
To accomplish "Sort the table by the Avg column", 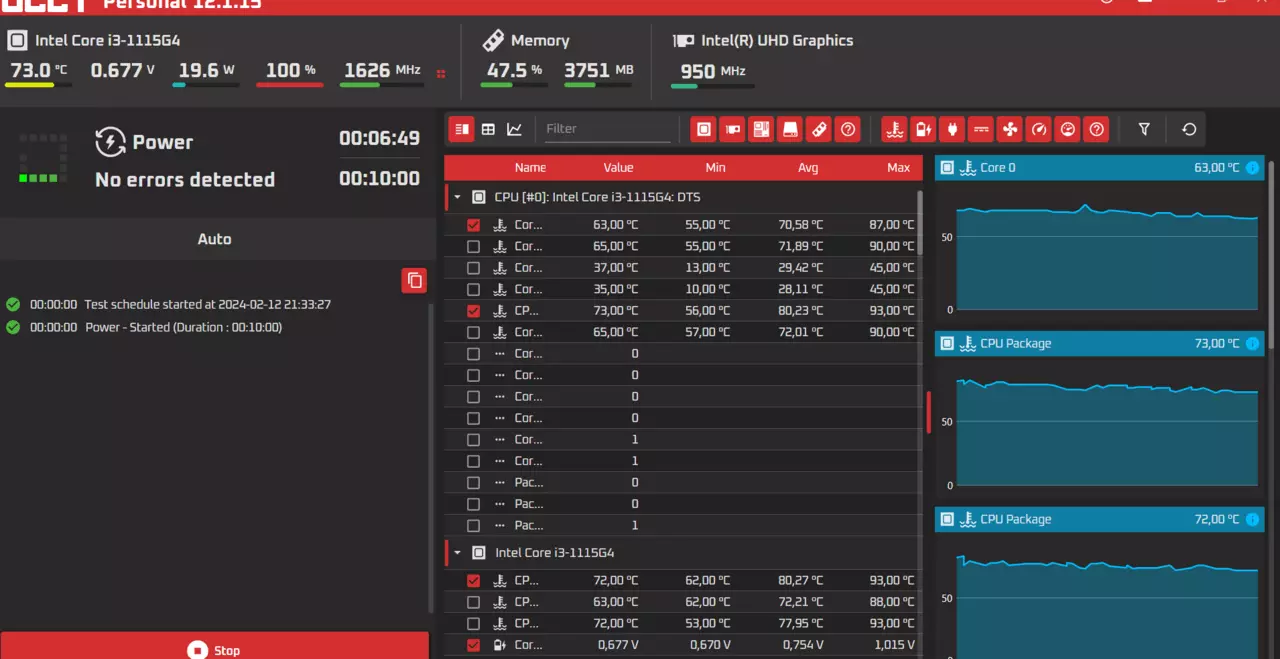I will (808, 168).
